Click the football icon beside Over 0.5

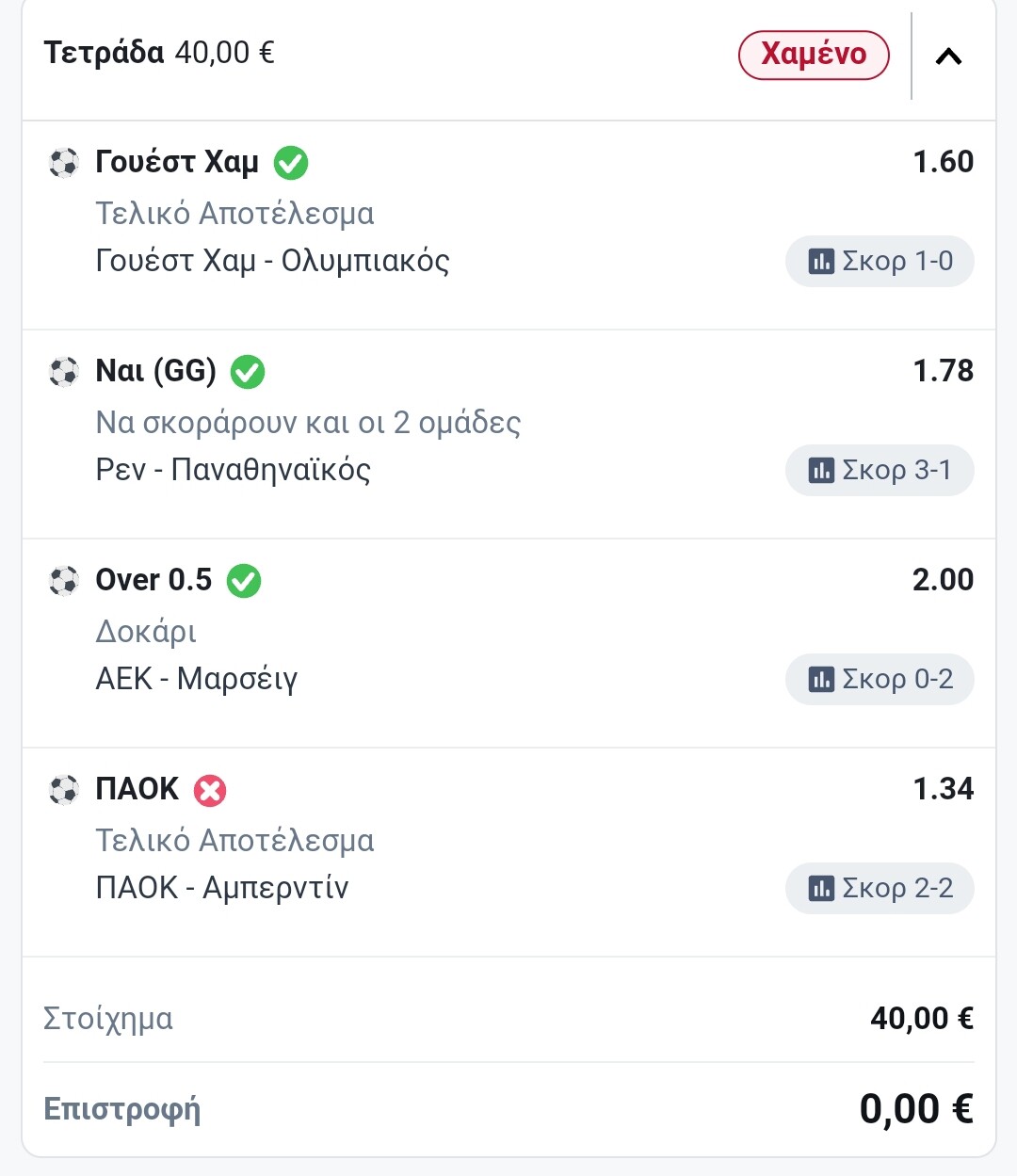click(64, 581)
